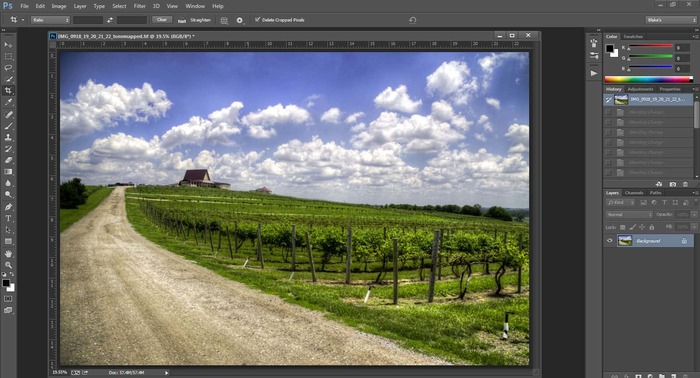Select the Zoom tool
700x378 pixels.
pos(8,265)
